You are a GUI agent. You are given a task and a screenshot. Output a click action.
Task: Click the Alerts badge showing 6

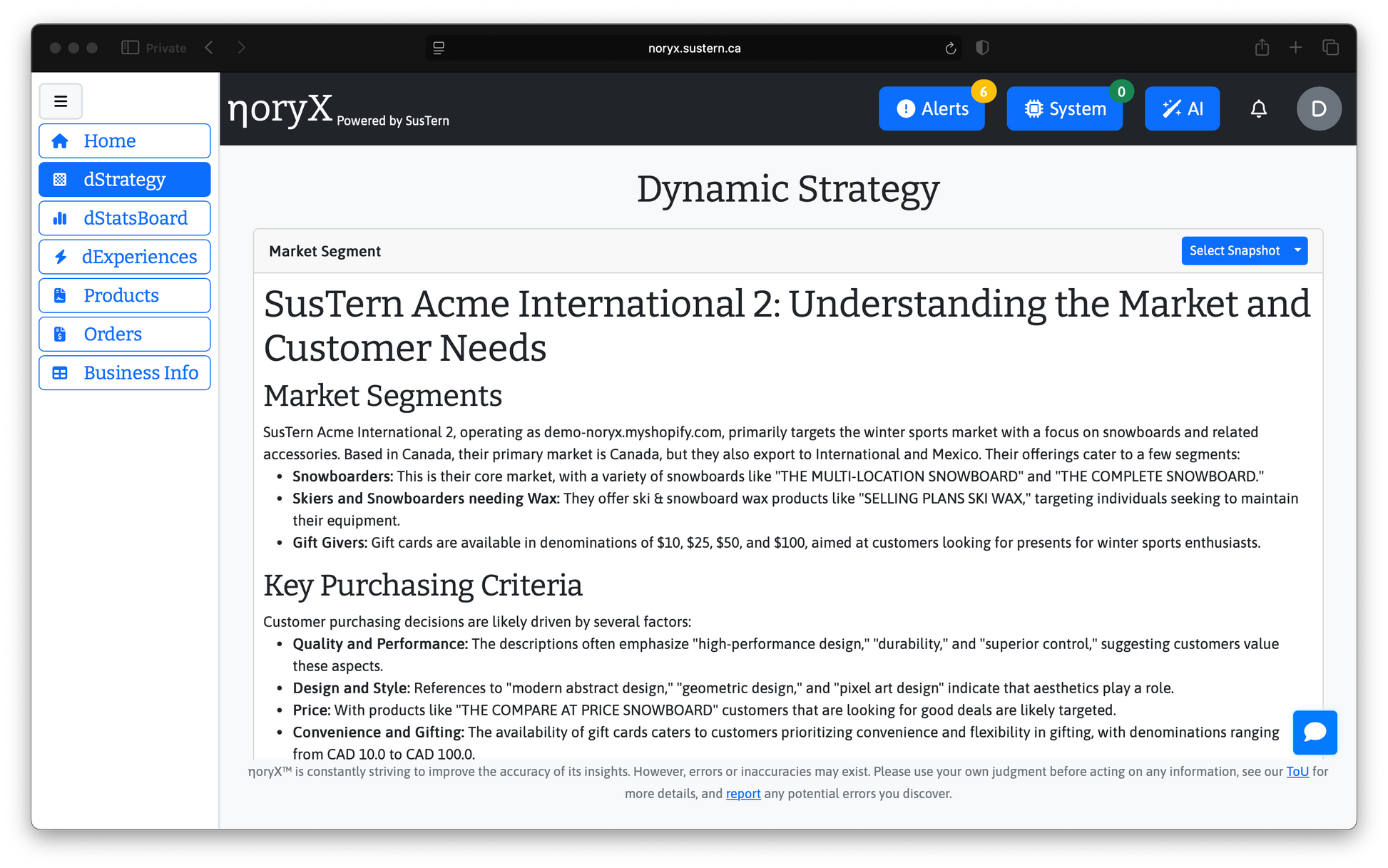tap(984, 91)
